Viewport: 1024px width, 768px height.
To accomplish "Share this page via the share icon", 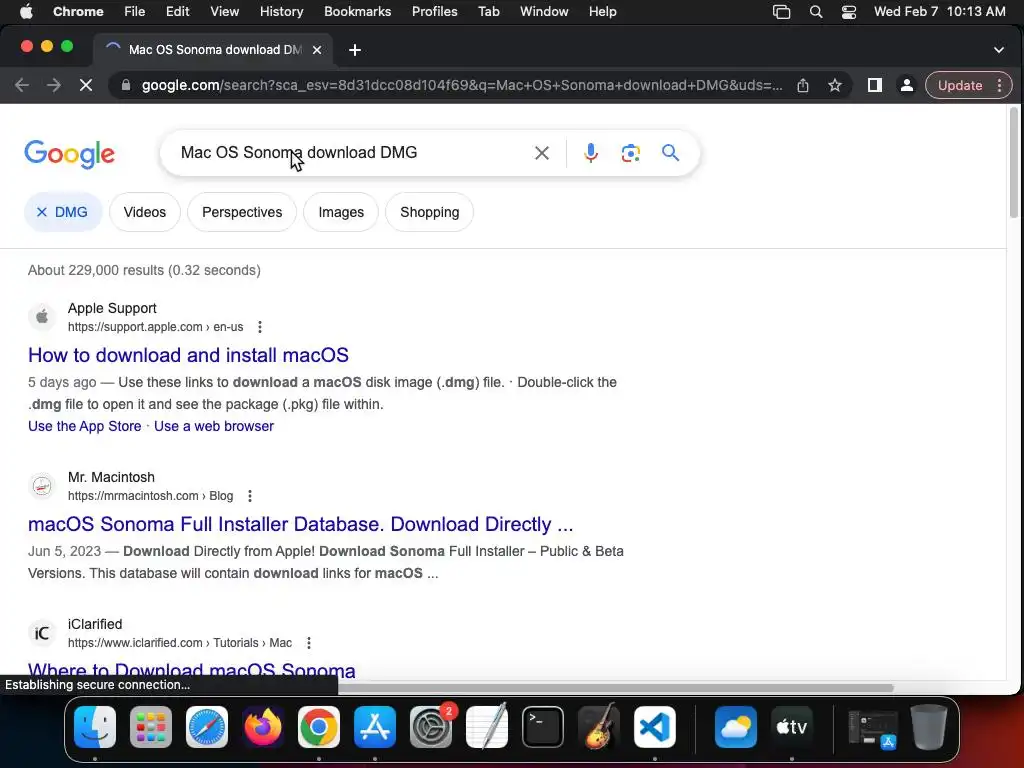I will coord(803,86).
